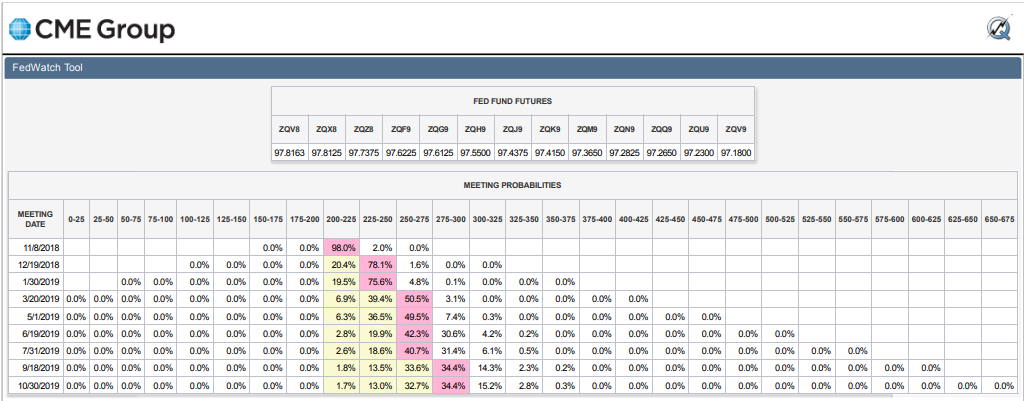This screenshot has width=1024, height=401.
Task: Select the FedWatch Tool title bar
Action: point(512,68)
